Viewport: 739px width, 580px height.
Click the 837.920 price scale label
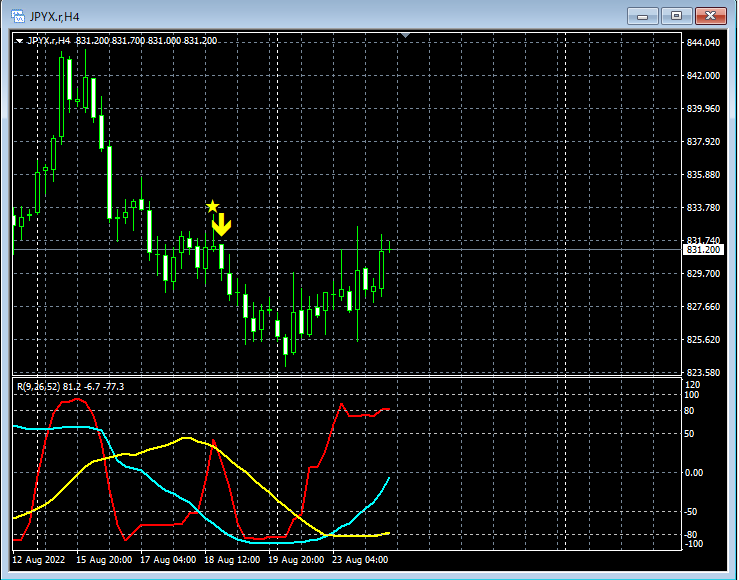pos(703,142)
